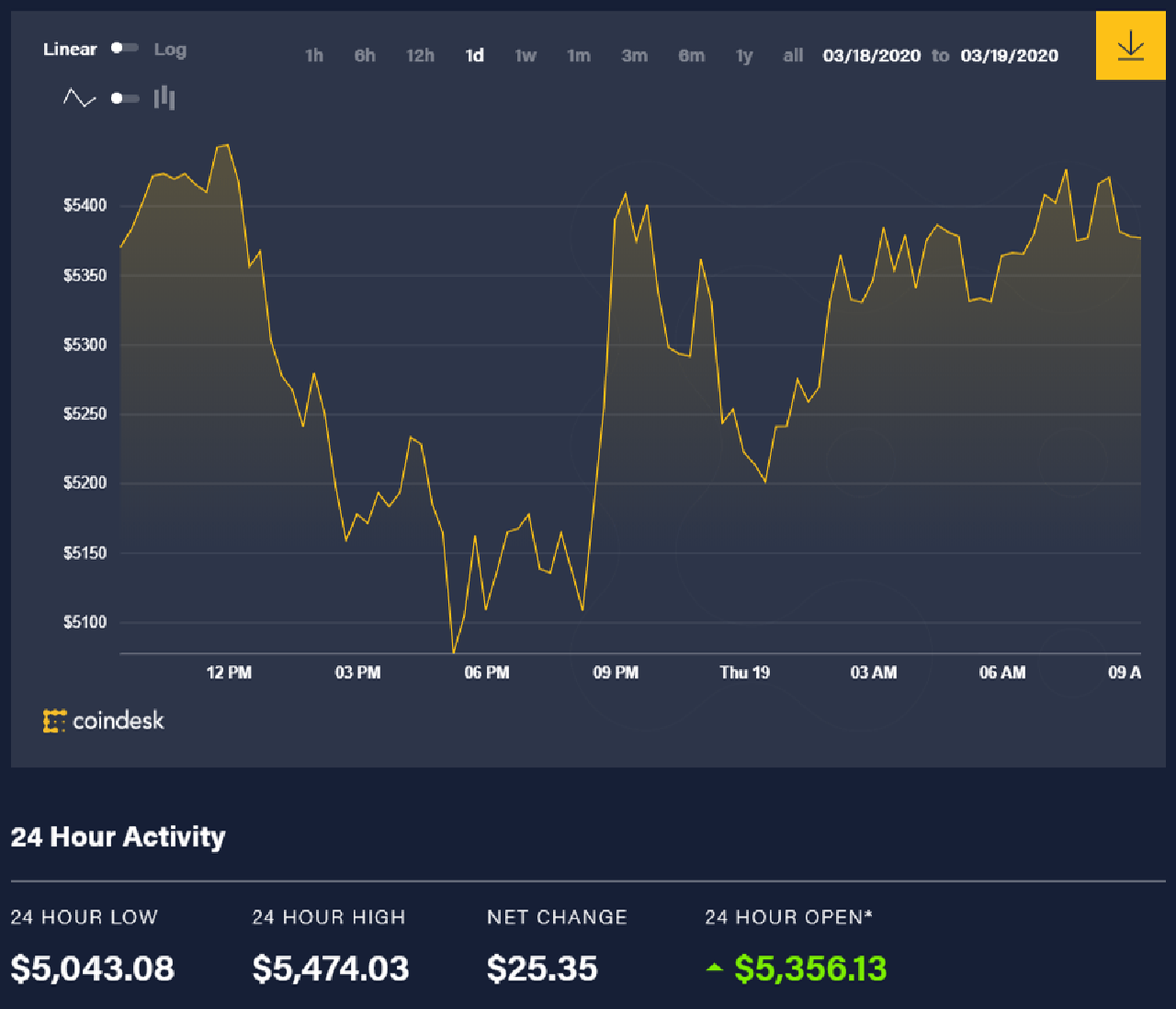Select the 6h time range
The height and width of the screenshot is (1009, 1176).
(365, 56)
